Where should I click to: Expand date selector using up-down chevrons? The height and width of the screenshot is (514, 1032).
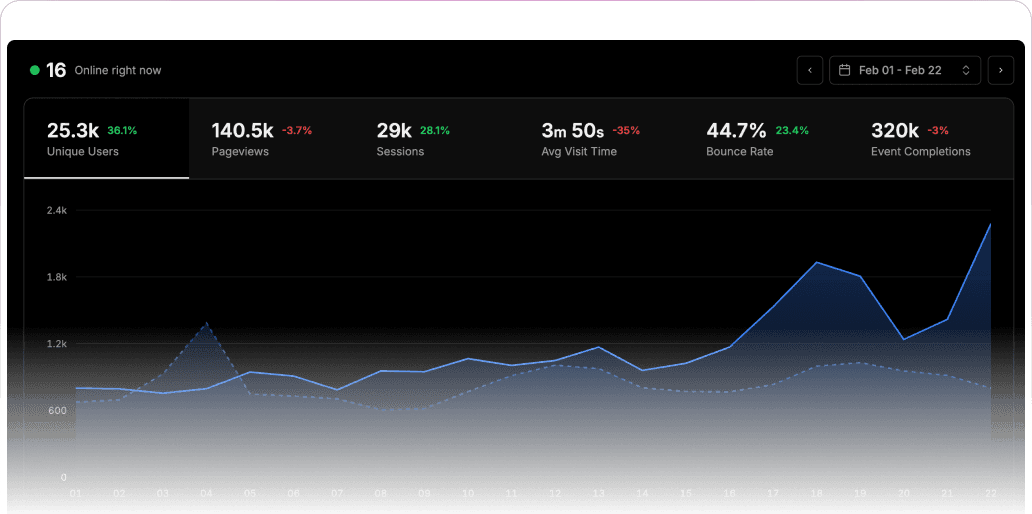click(x=966, y=70)
